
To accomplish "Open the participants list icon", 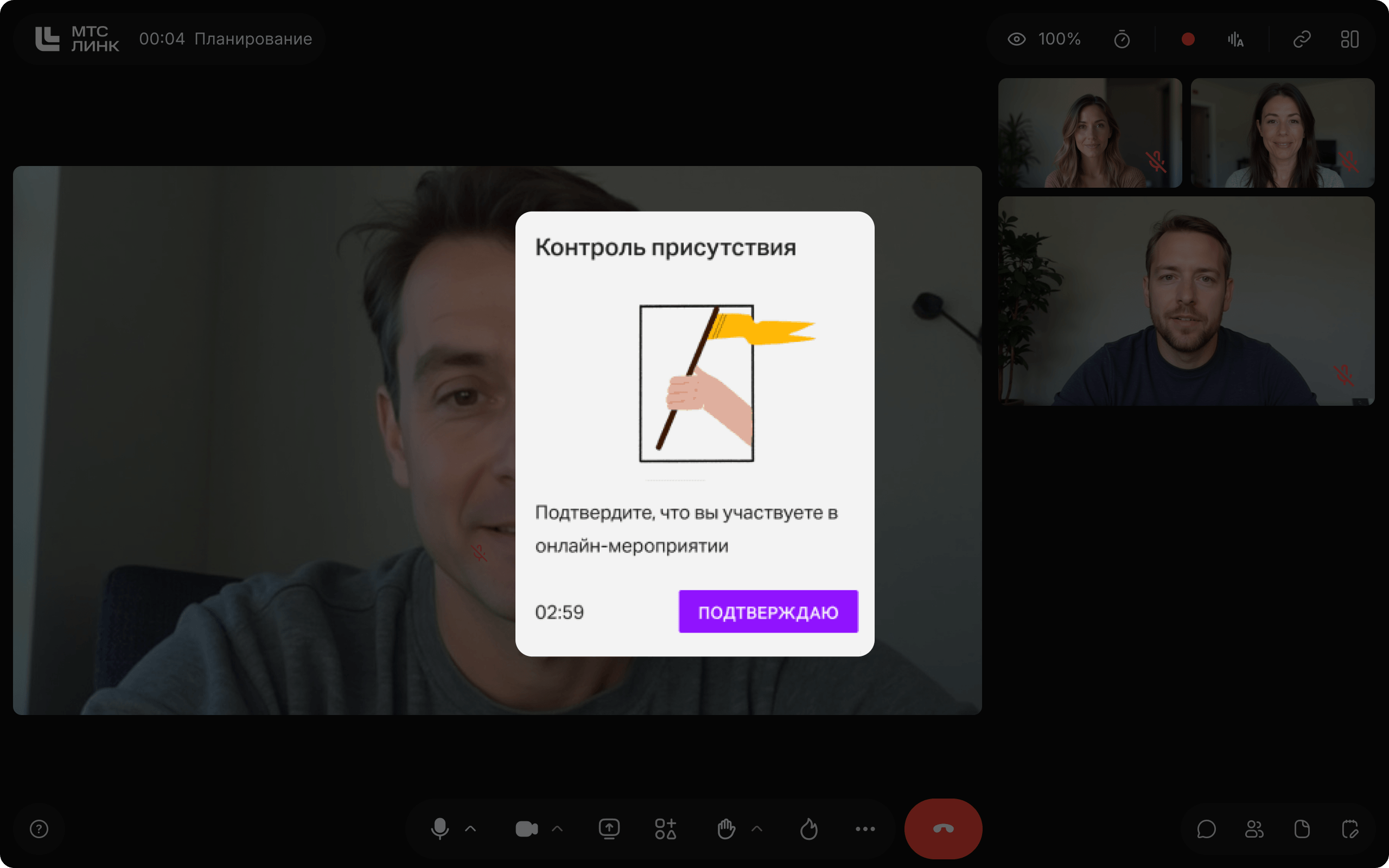I will 1254,828.
